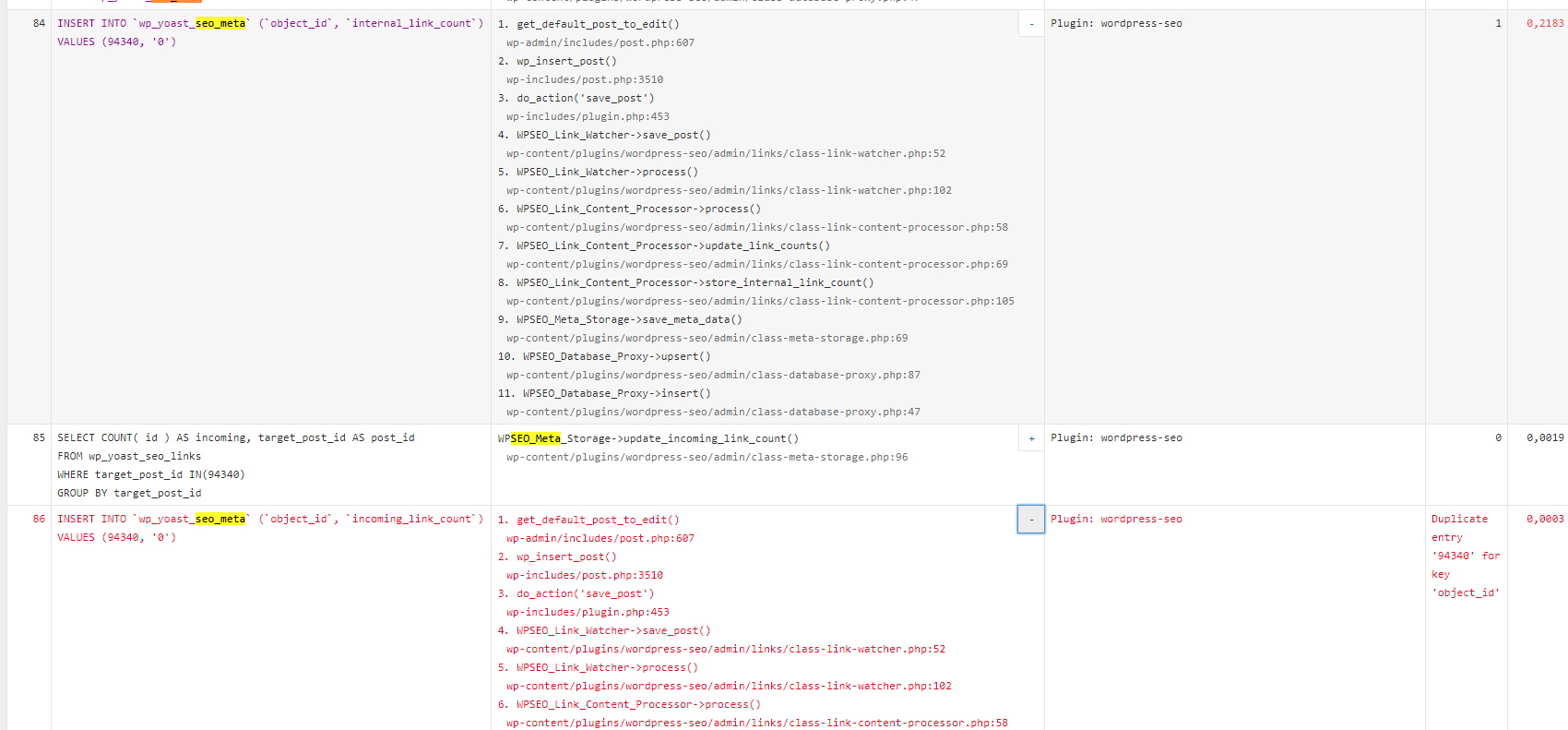This screenshot has width=1568, height=730.
Task: Click red WPSEO_Link_Content_Processor->process() in query 86
Action: [638, 705]
